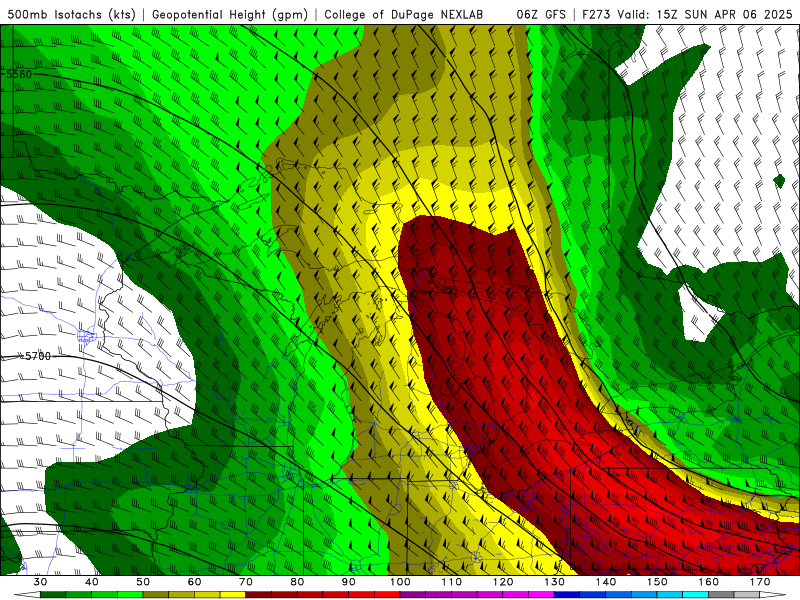Click the 5580 height contour label

point(19,74)
